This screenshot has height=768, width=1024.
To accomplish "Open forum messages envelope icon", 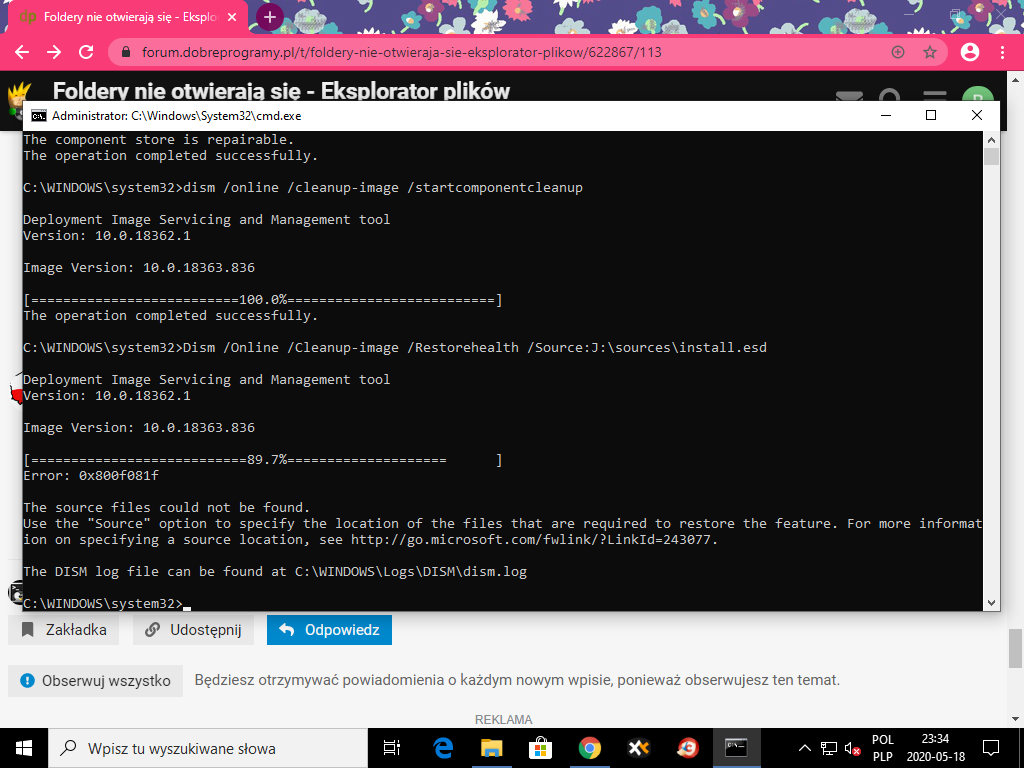I will coord(849,97).
